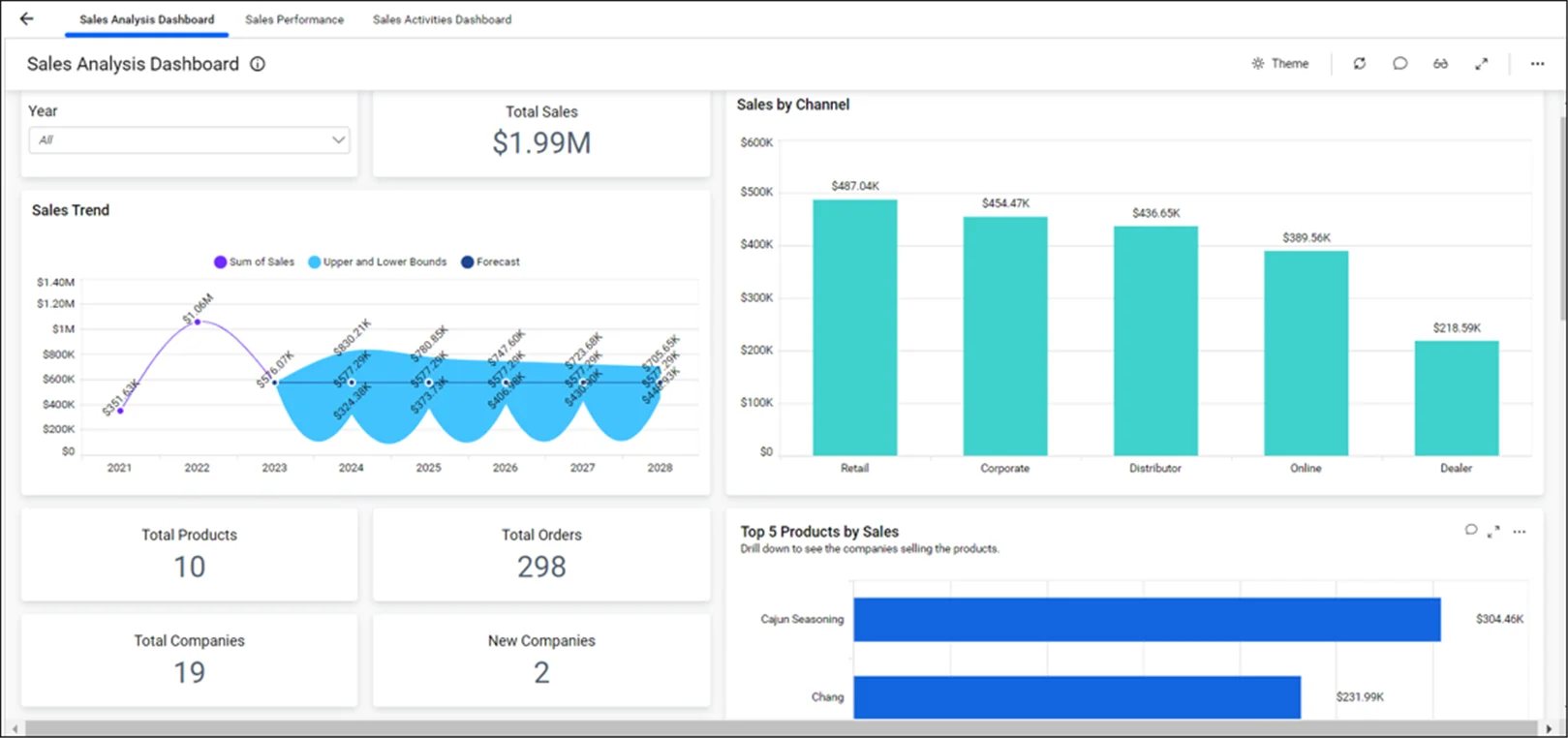The image size is (1568, 738).
Task: Toggle Upper and Lower Bounds legend item
Action: click(x=377, y=261)
